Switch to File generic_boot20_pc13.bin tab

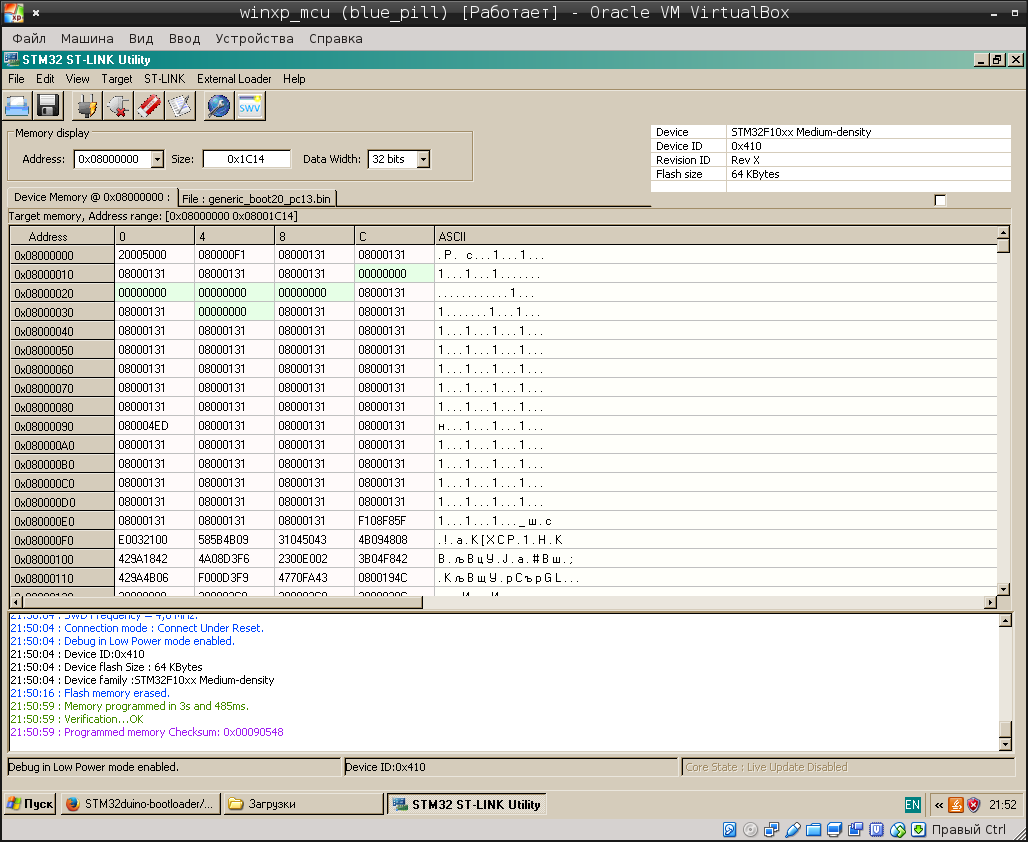pyautogui.click(x=256, y=199)
